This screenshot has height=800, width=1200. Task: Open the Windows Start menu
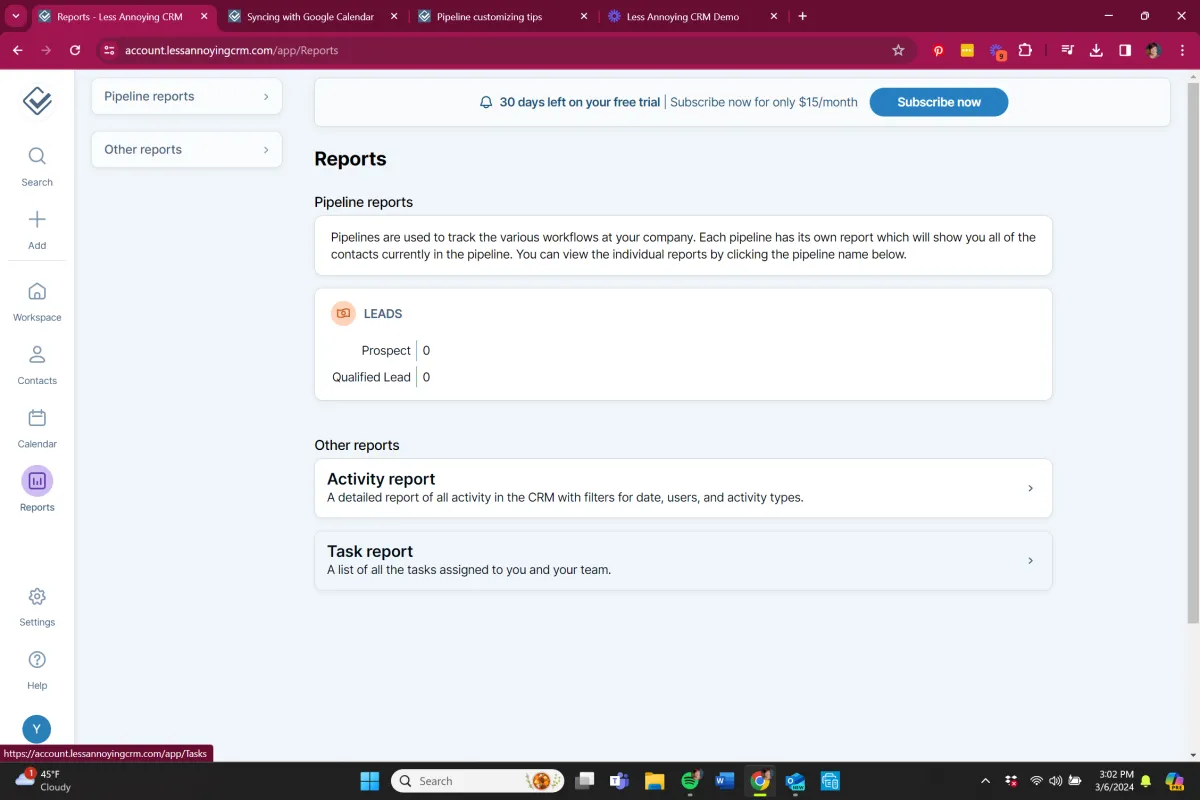pyautogui.click(x=369, y=781)
